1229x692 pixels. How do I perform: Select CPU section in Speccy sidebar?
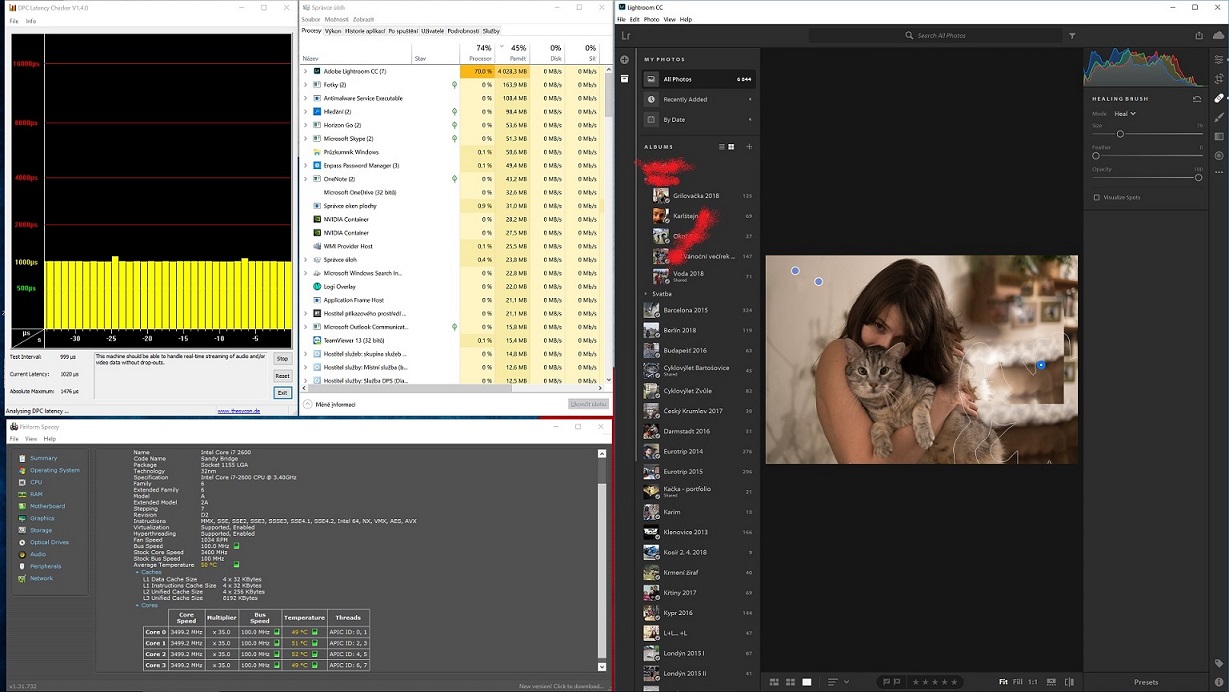point(36,482)
